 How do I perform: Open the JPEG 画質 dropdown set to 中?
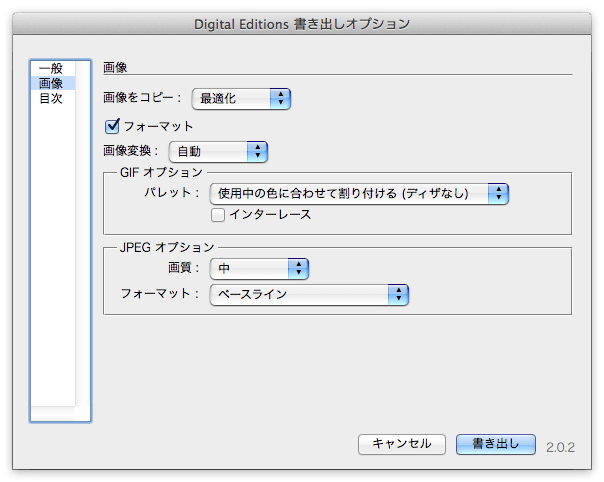pyautogui.click(x=259, y=269)
